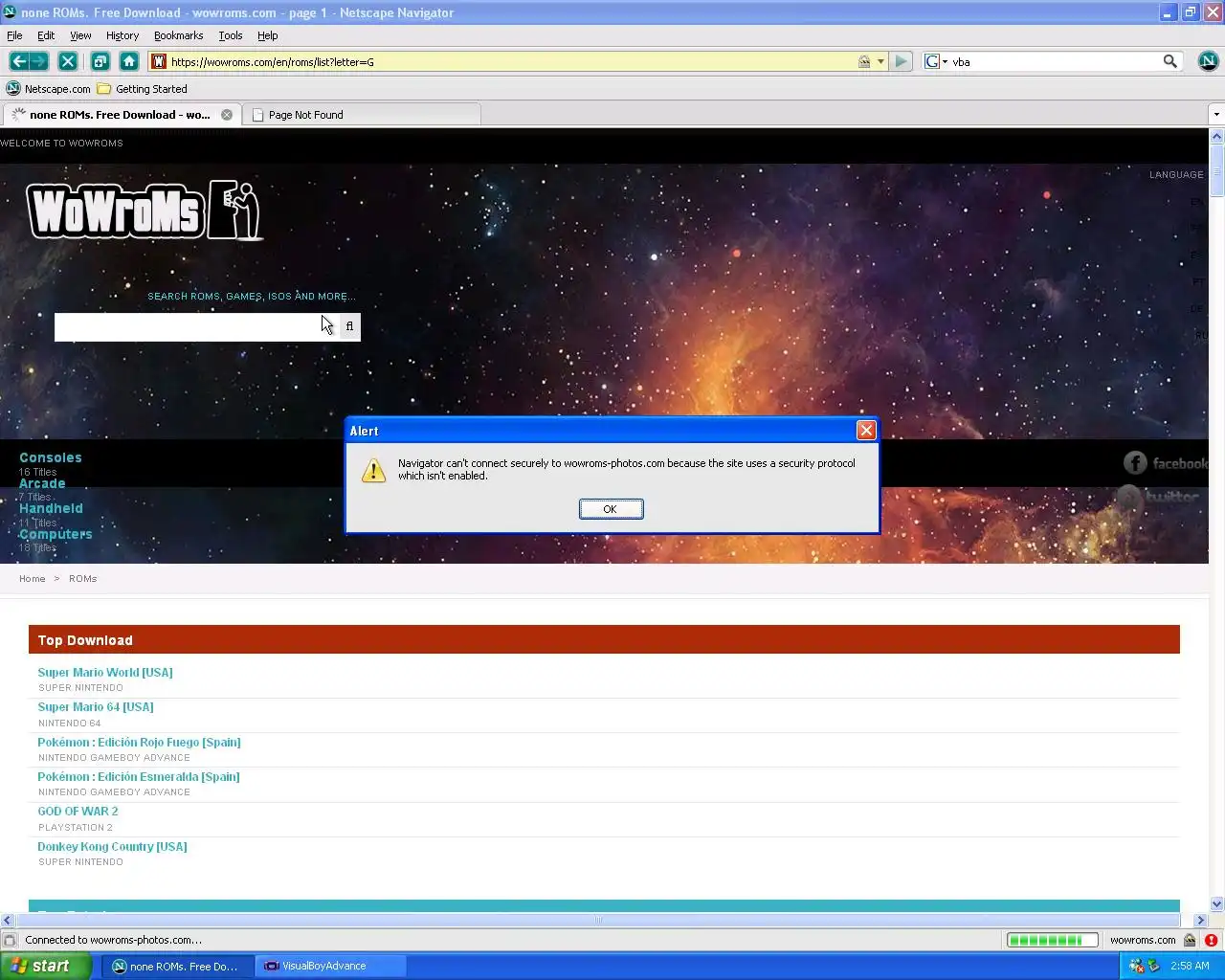Click the Back navigation arrow
Image resolution: width=1225 pixels, height=980 pixels.
point(18,61)
